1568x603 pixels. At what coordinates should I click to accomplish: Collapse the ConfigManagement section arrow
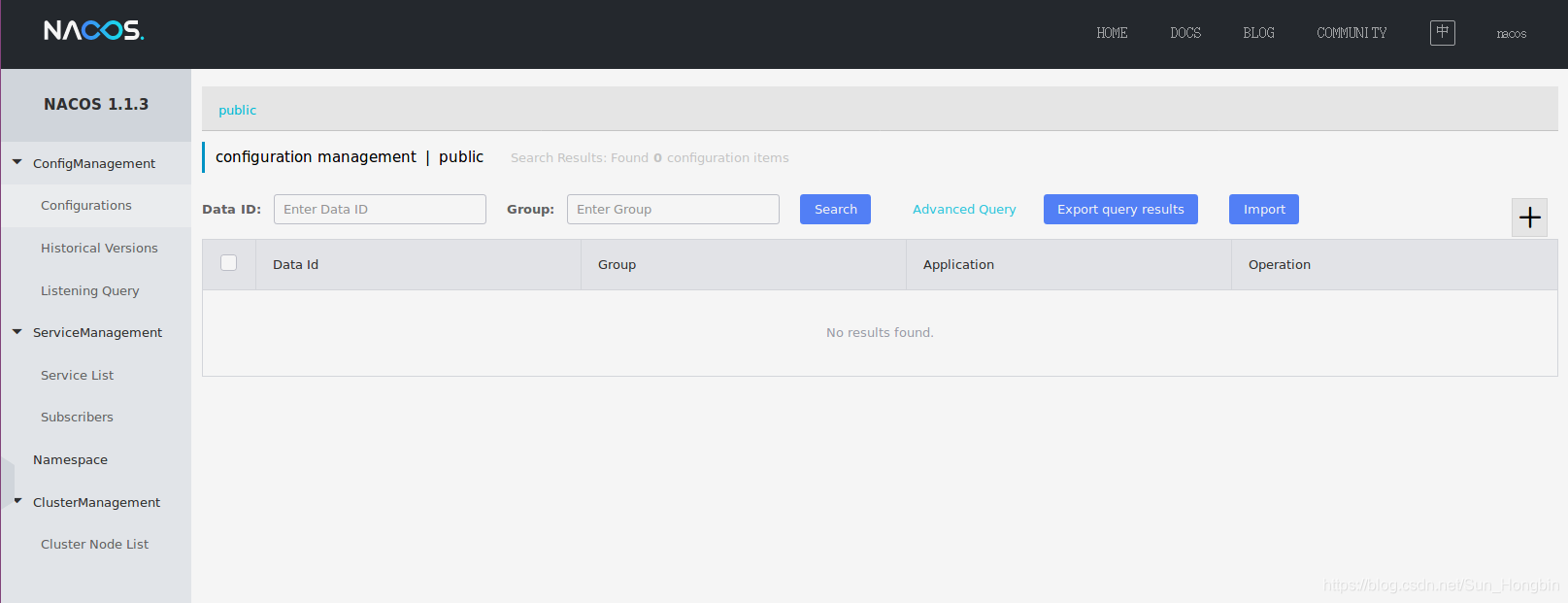pyautogui.click(x=17, y=163)
